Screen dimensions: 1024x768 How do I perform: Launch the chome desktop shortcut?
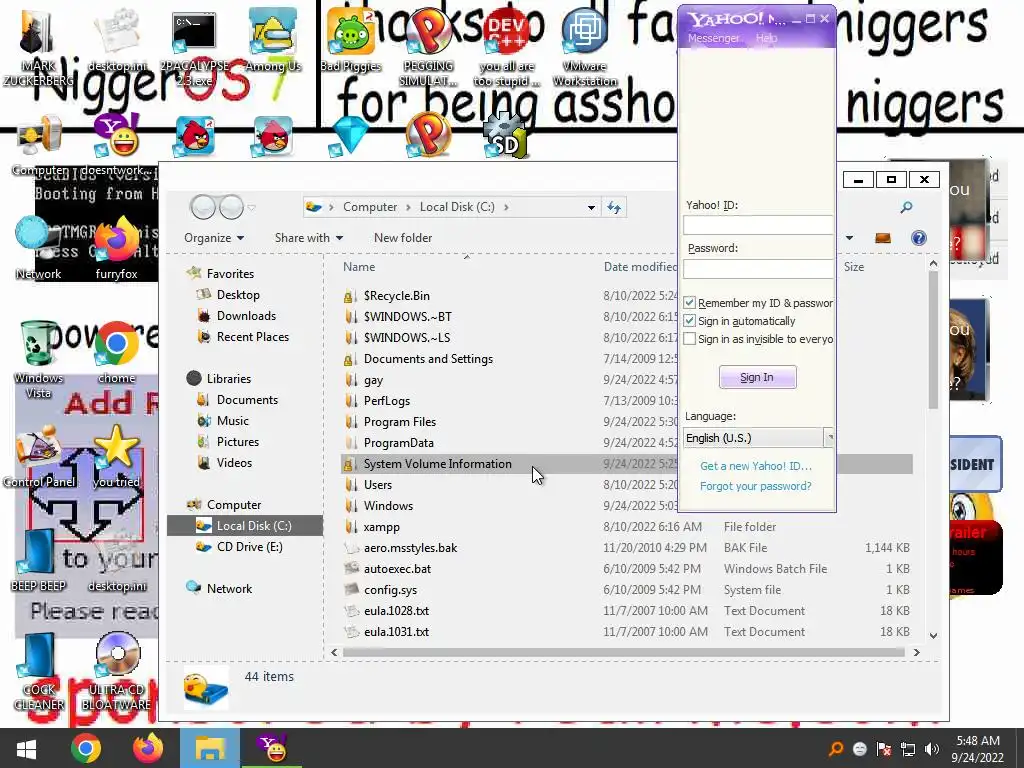pos(117,353)
